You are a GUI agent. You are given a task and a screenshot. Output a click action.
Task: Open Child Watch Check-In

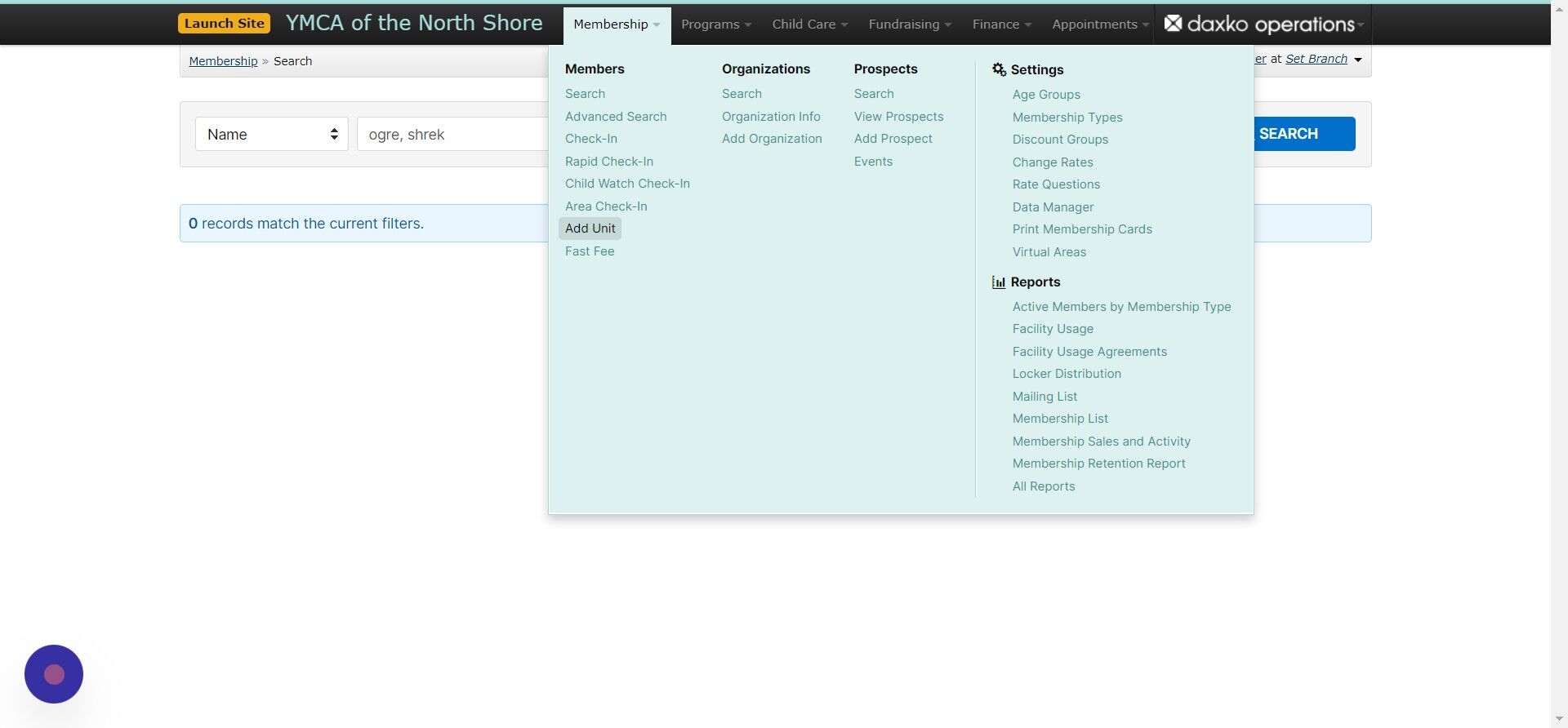point(627,184)
